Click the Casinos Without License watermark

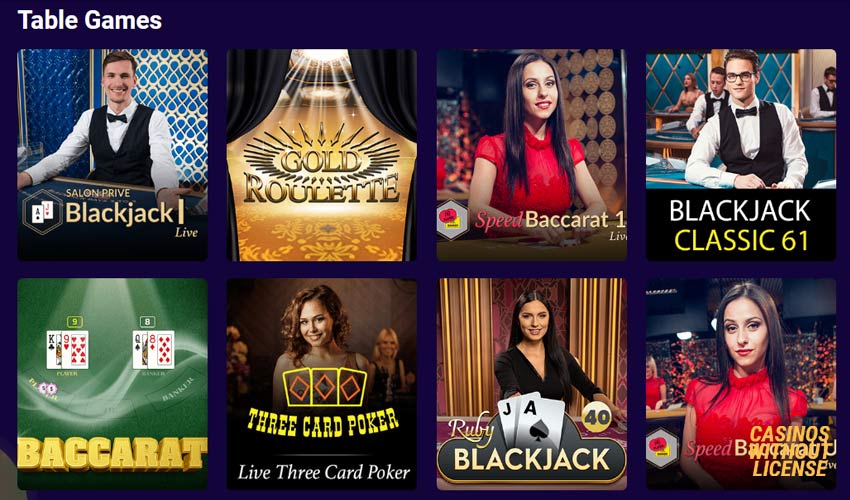790,451
